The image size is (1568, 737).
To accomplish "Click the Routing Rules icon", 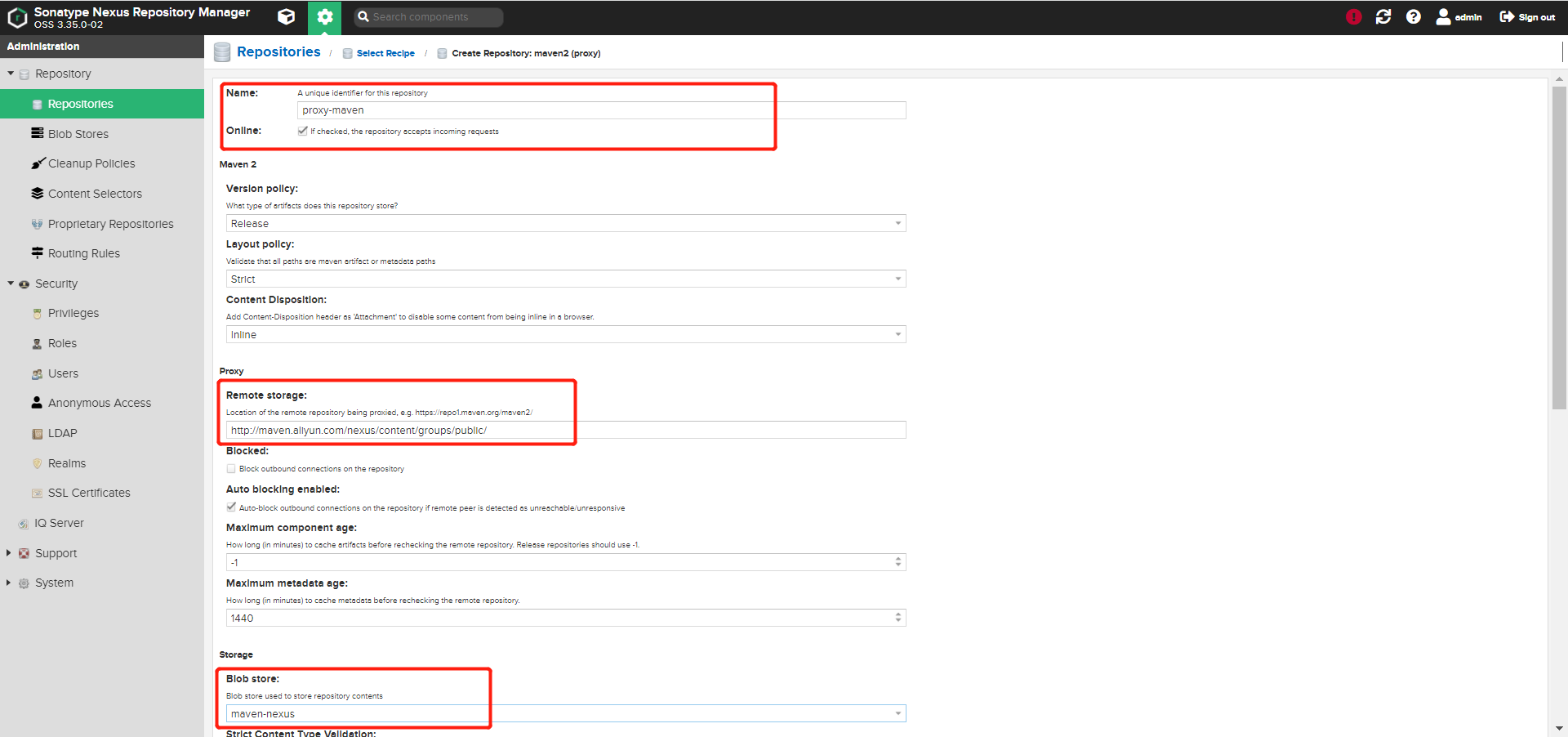I will point(38,253).
